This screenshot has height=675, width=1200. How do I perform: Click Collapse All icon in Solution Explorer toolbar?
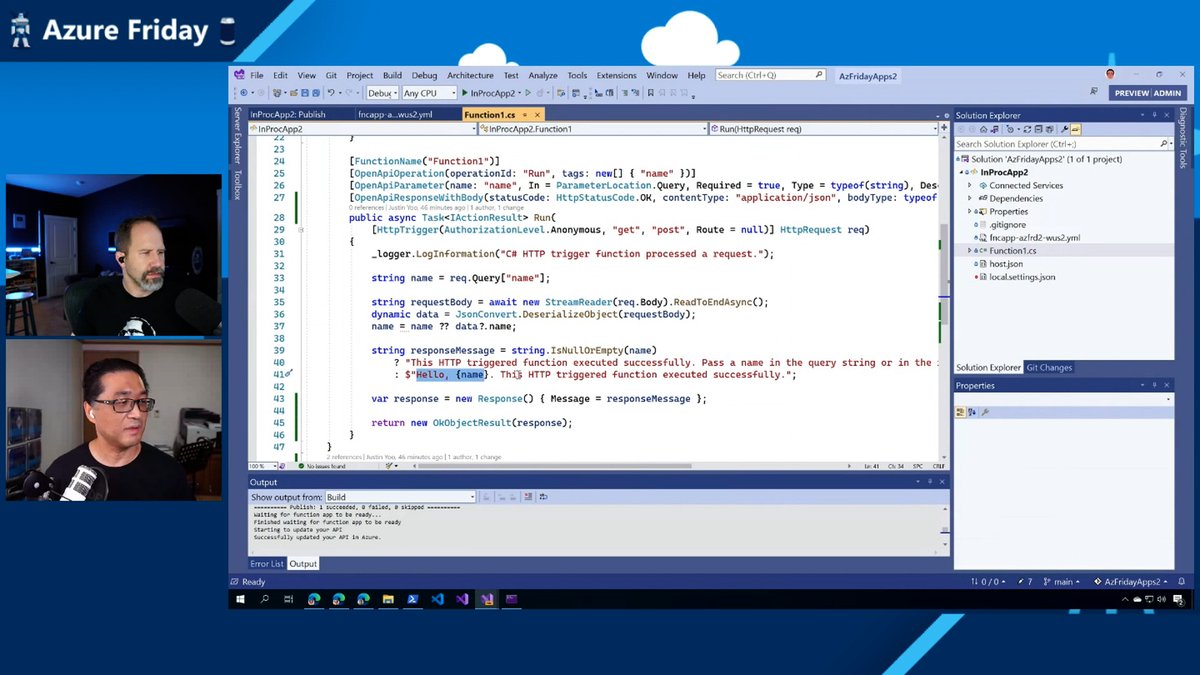[1039, 129]
